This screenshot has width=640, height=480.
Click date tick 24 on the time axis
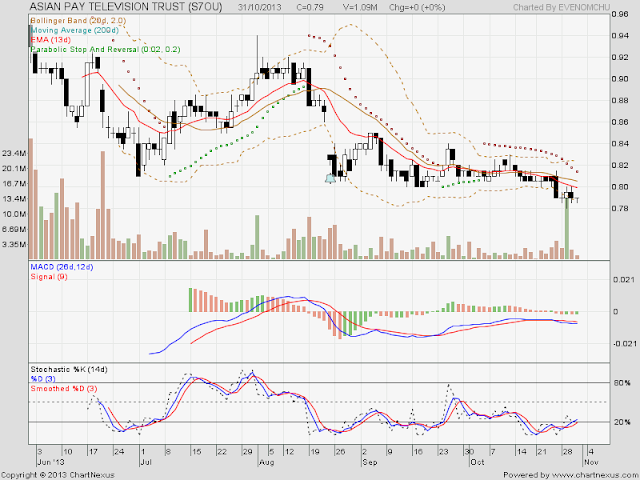click(119, 452)
